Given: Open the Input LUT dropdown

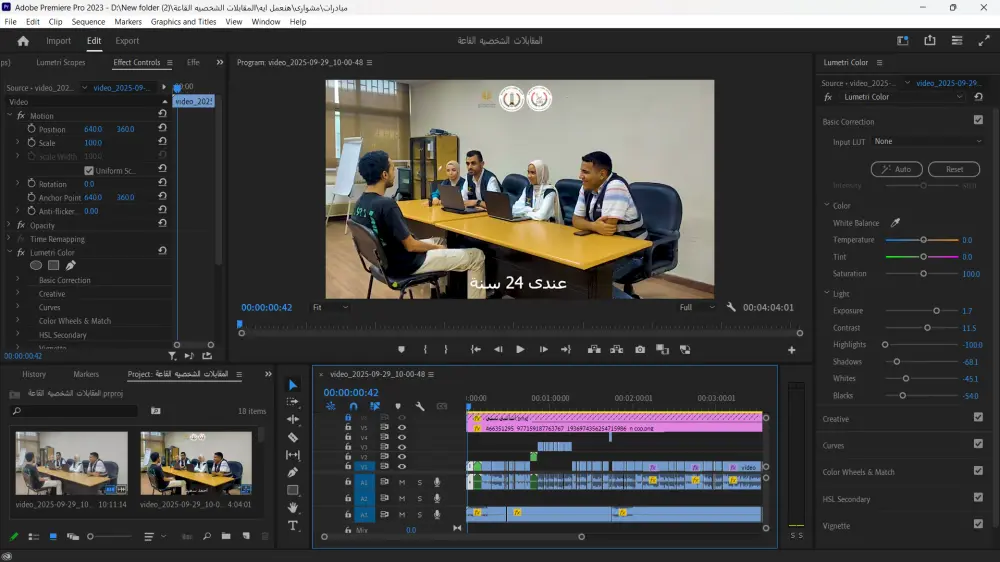Looking at the screenshot, I should (928, 142).
